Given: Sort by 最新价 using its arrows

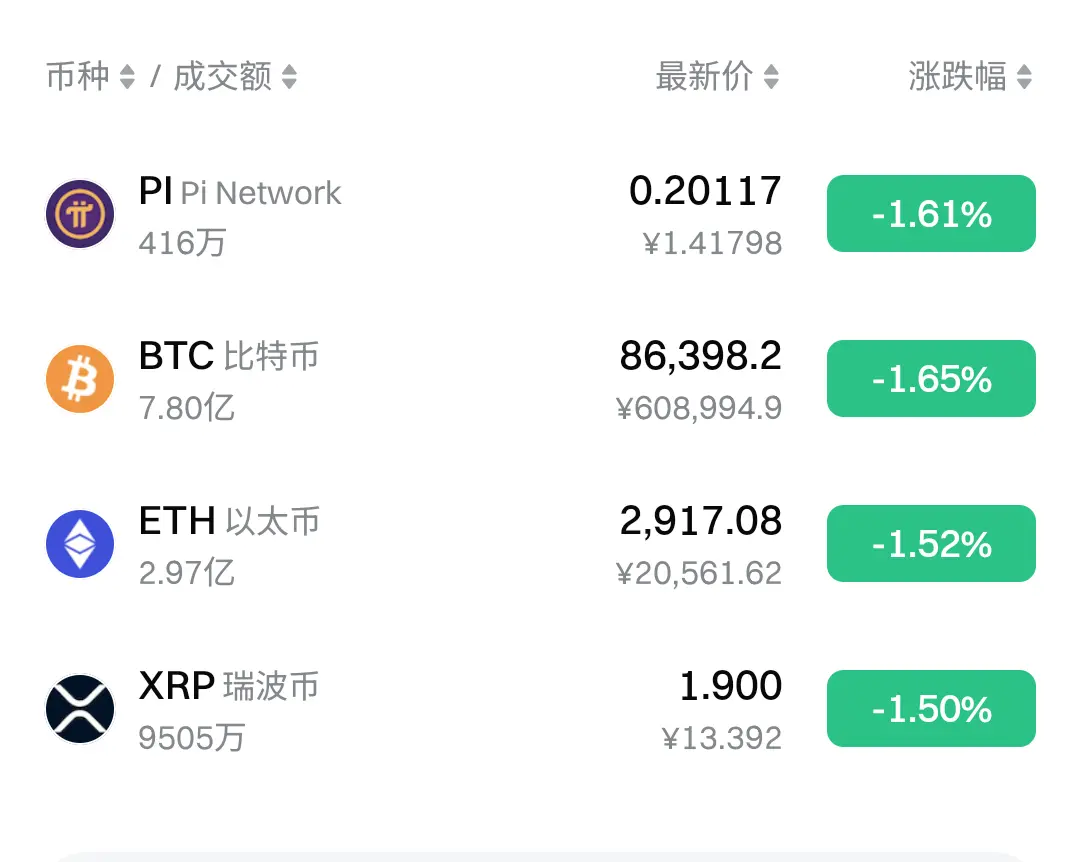Looking at the screenshot, I should 771,76.
